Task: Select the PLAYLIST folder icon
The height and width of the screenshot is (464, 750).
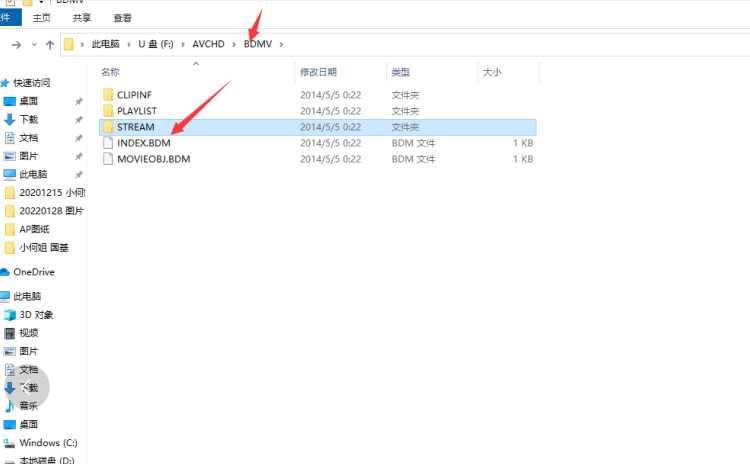Action: (109, 111)
